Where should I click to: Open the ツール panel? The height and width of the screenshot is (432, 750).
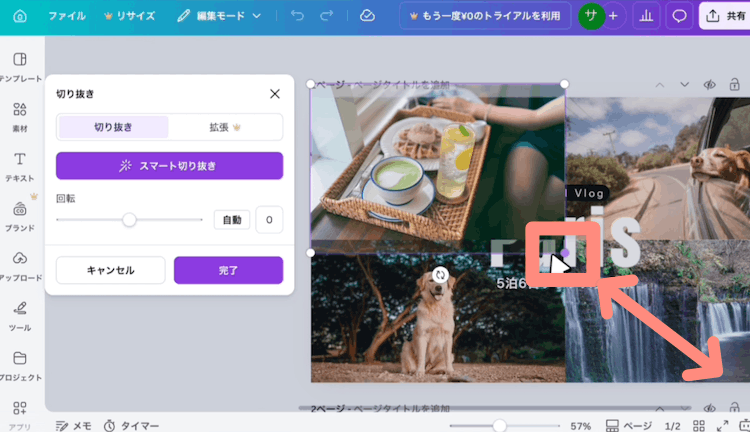[20, 316]
